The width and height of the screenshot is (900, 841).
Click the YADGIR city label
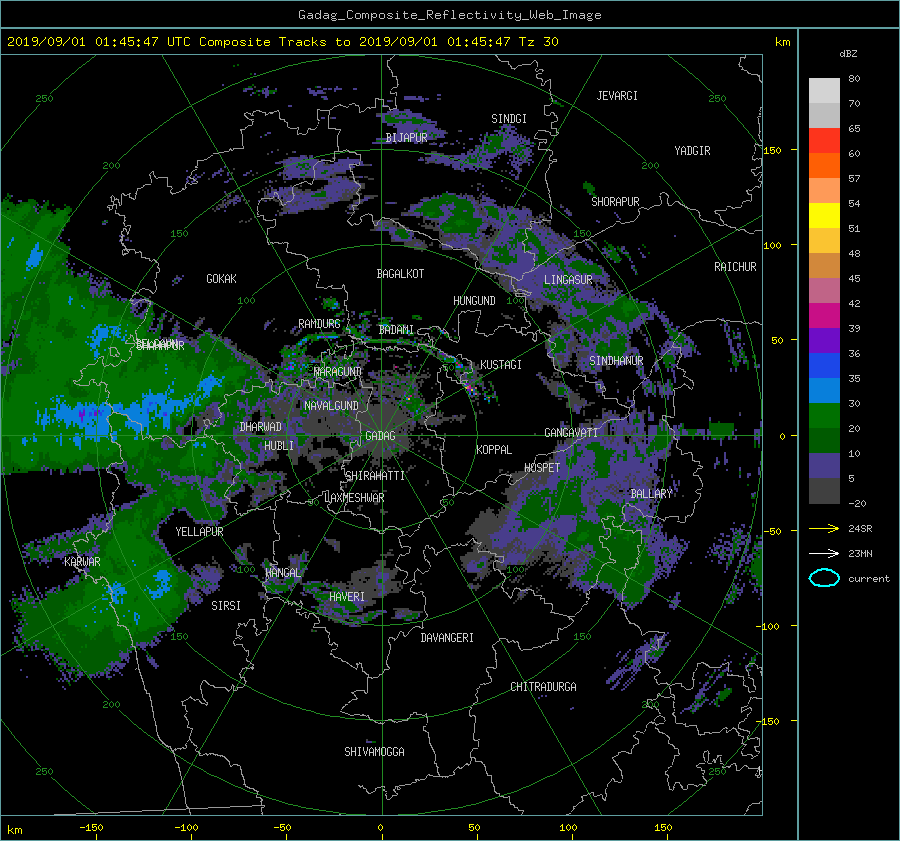coord(692,151)
